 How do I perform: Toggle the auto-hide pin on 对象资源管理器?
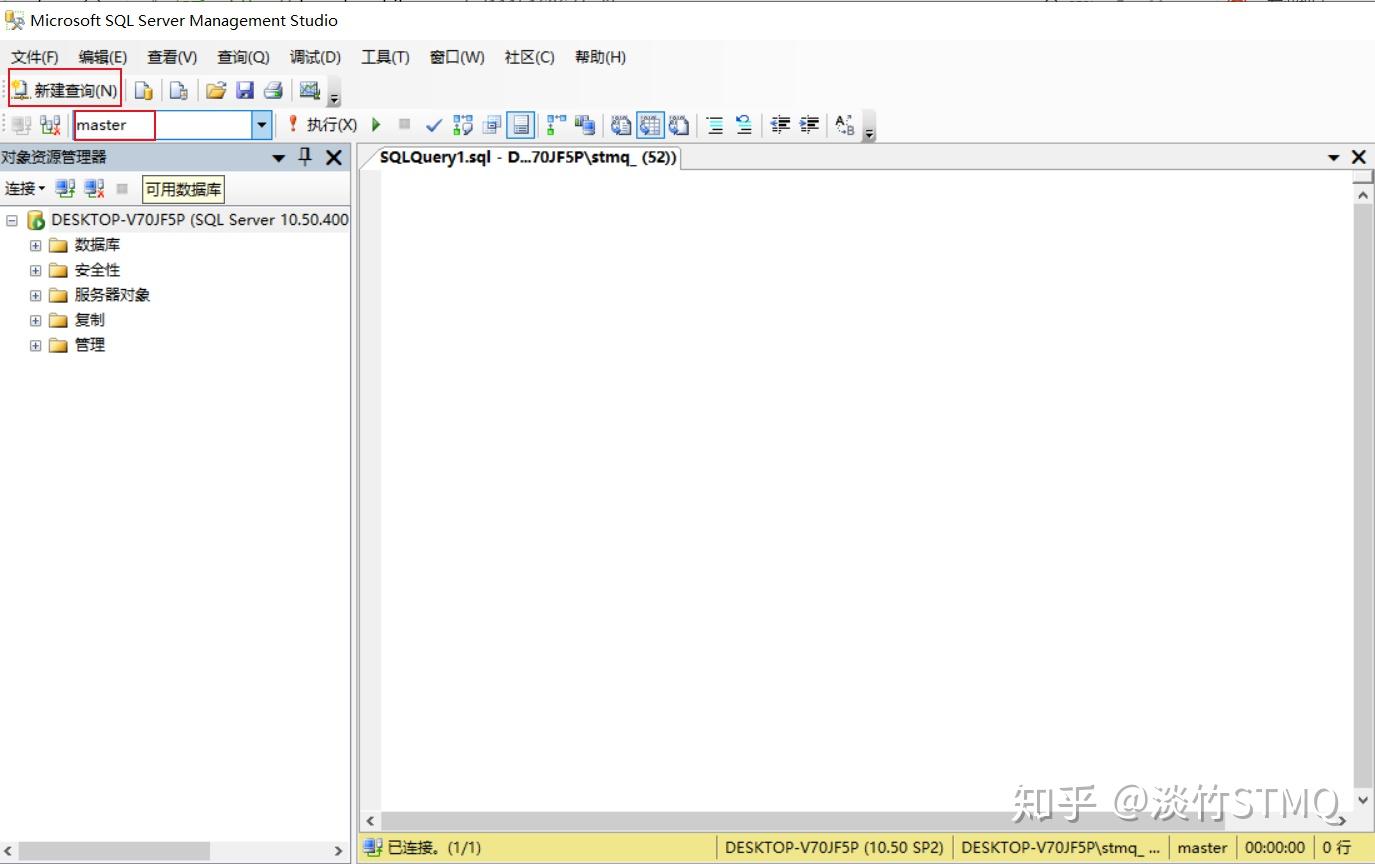(305, 157)
